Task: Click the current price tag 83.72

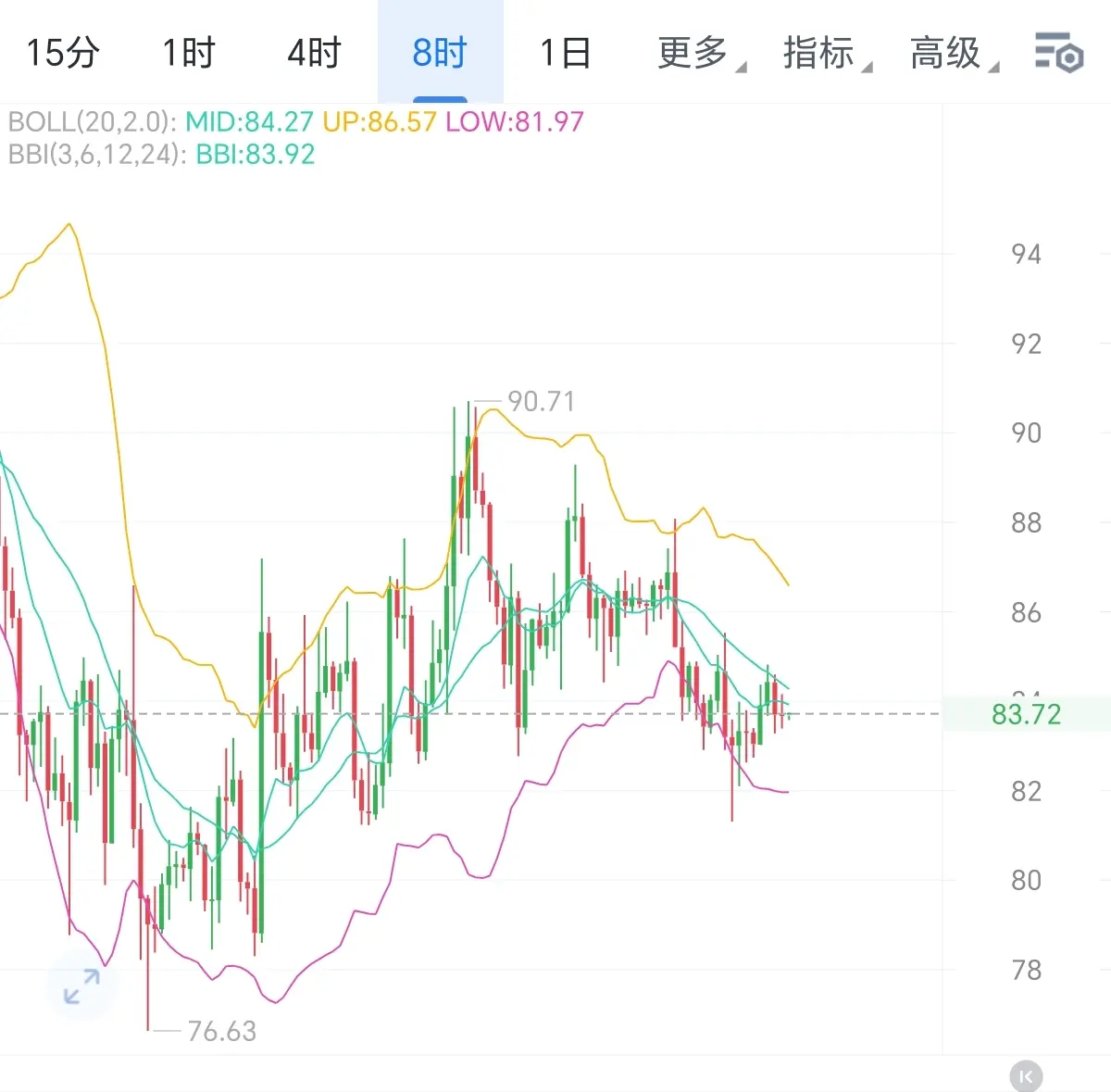Action: click(1026, 714)
